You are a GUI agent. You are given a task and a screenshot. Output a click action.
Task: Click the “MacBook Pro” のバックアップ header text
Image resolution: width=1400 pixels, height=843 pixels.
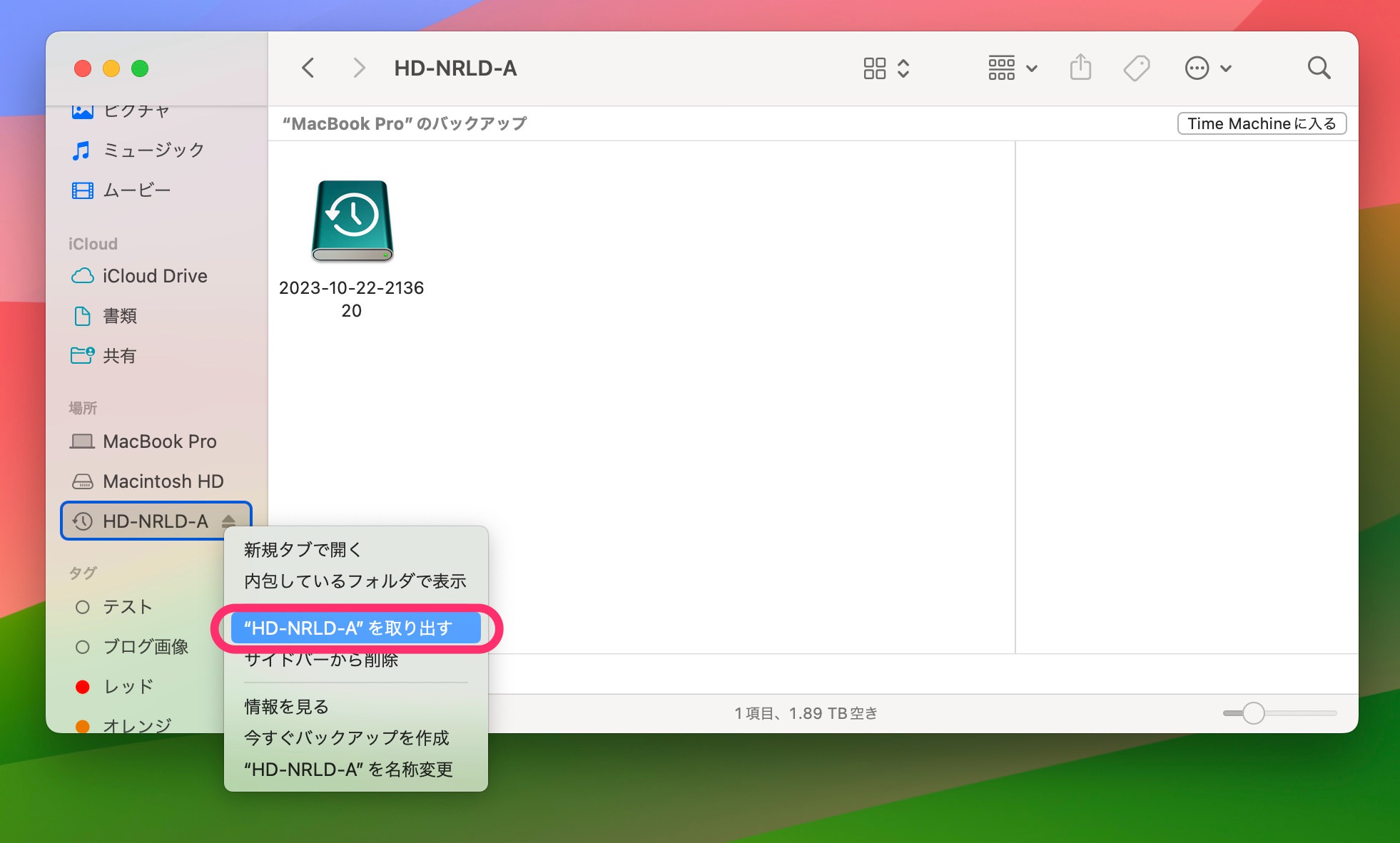click(x=405, y=123)
